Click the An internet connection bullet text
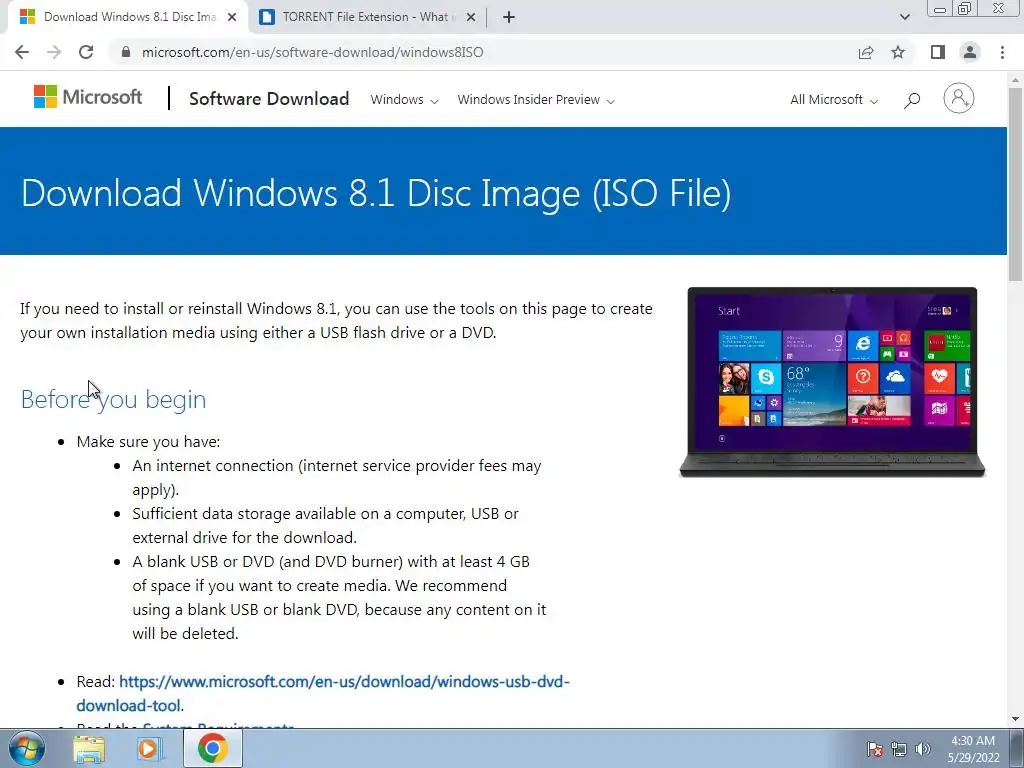The height and width of the screenshot is (768, 1024). click(x=337, y=477)
